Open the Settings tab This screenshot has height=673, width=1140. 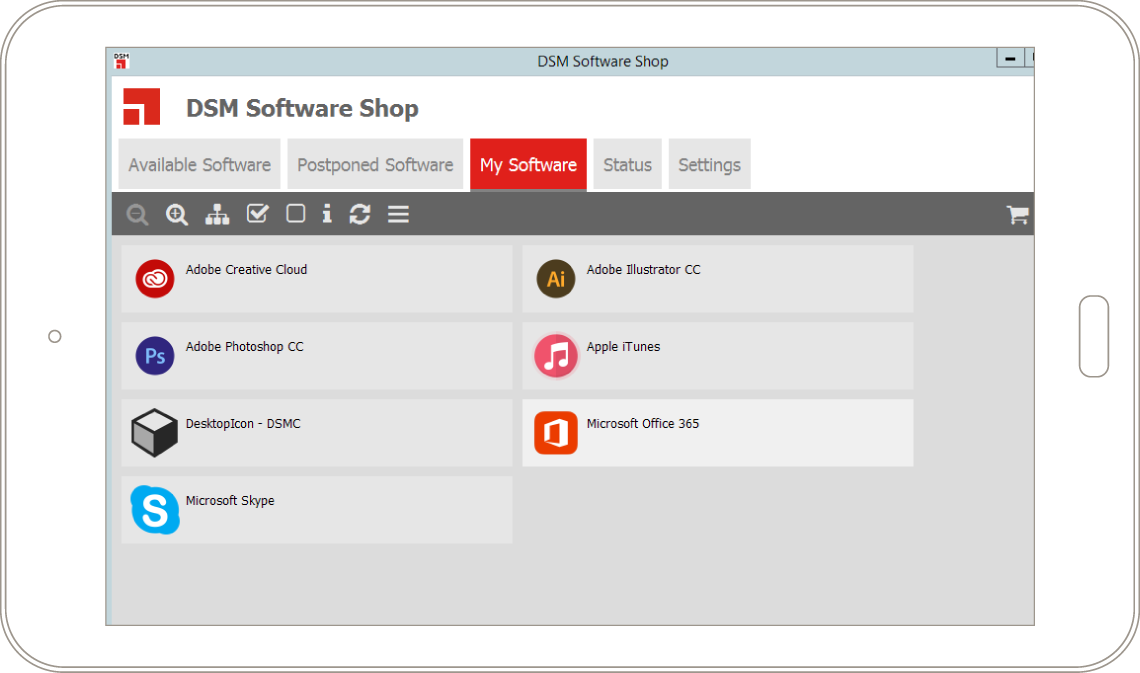click(710, 164)
